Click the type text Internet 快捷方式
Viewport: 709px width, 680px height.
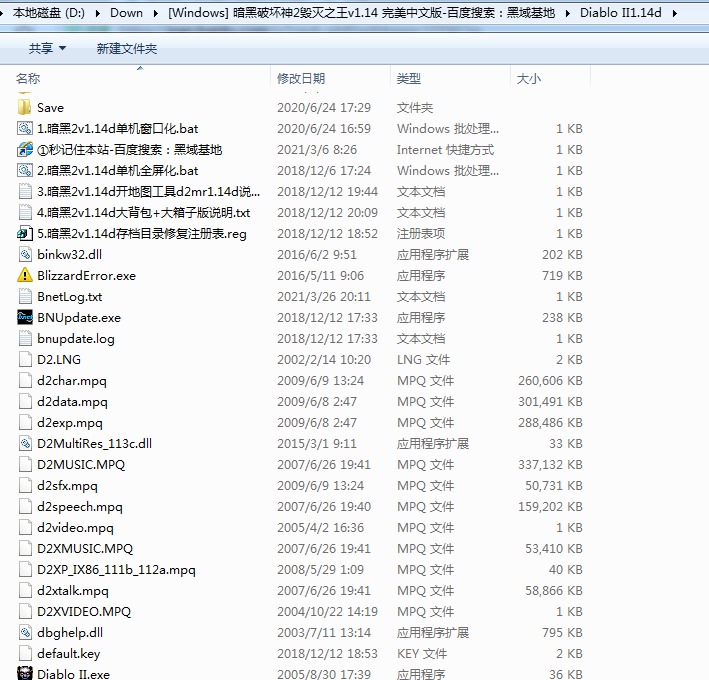pyautogui.click(x=445, y=150)
